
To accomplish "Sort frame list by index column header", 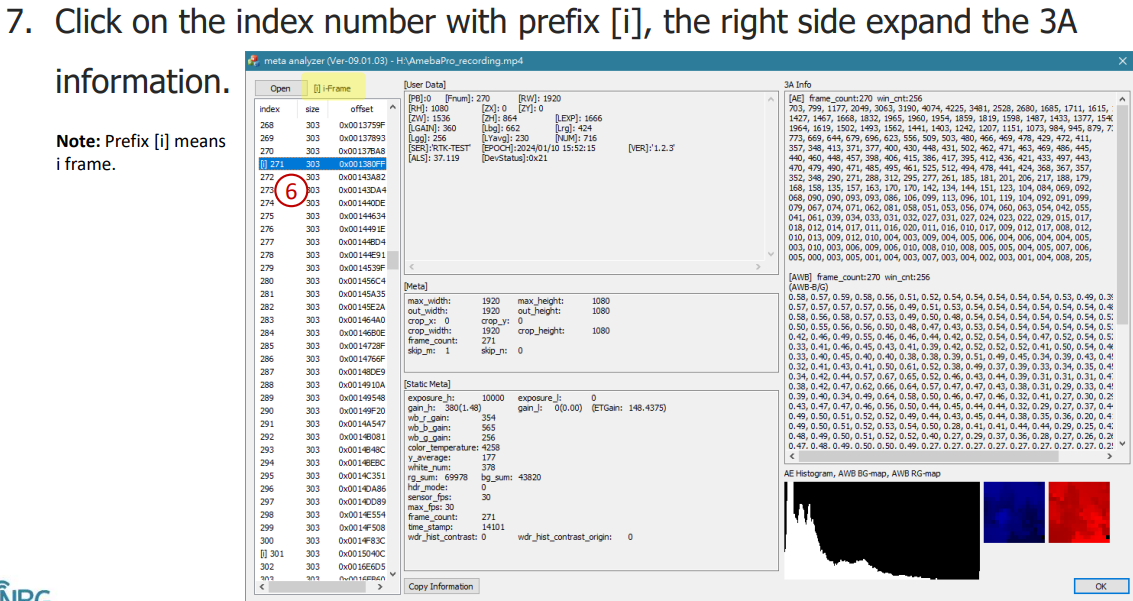I will pos(269,108).
